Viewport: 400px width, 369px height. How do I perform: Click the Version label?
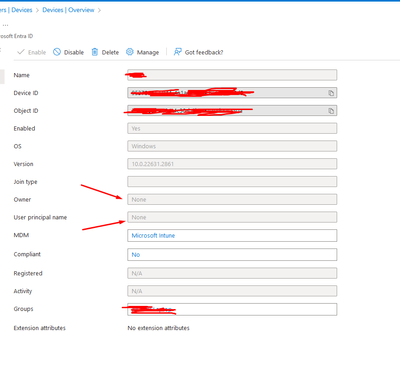pos(23,164)
